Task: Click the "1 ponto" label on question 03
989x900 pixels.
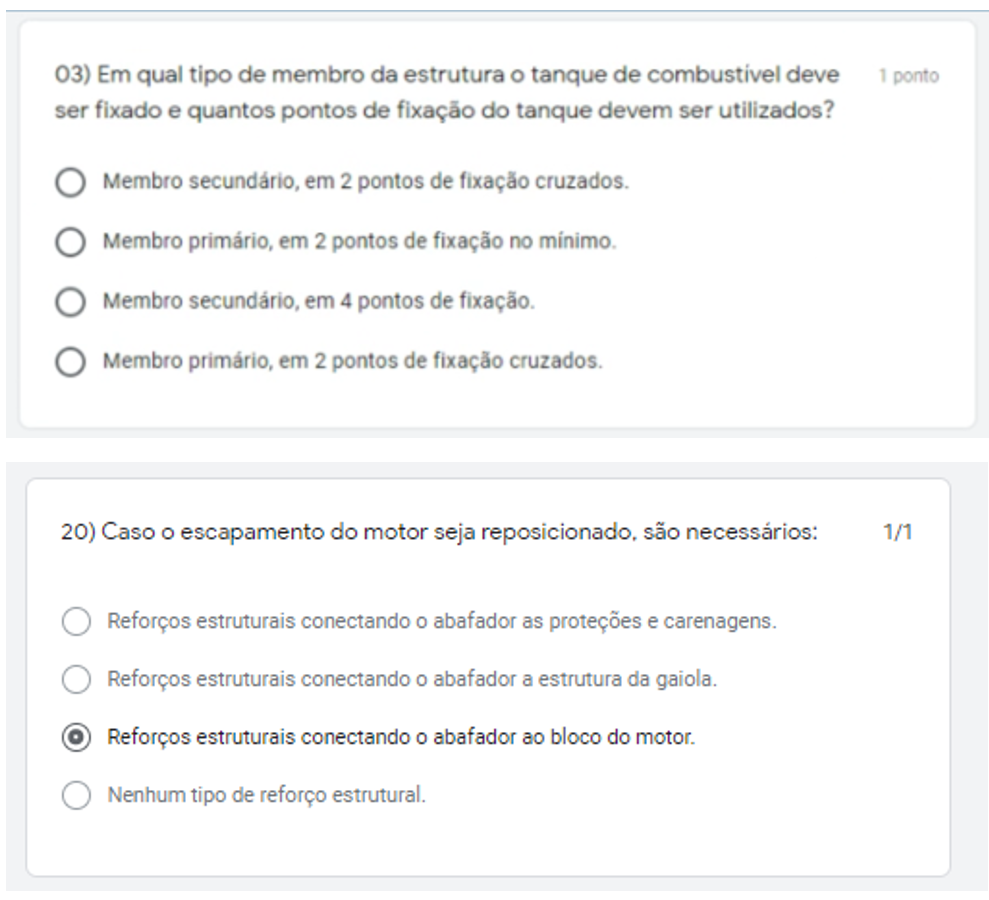Action: [908, 77]
